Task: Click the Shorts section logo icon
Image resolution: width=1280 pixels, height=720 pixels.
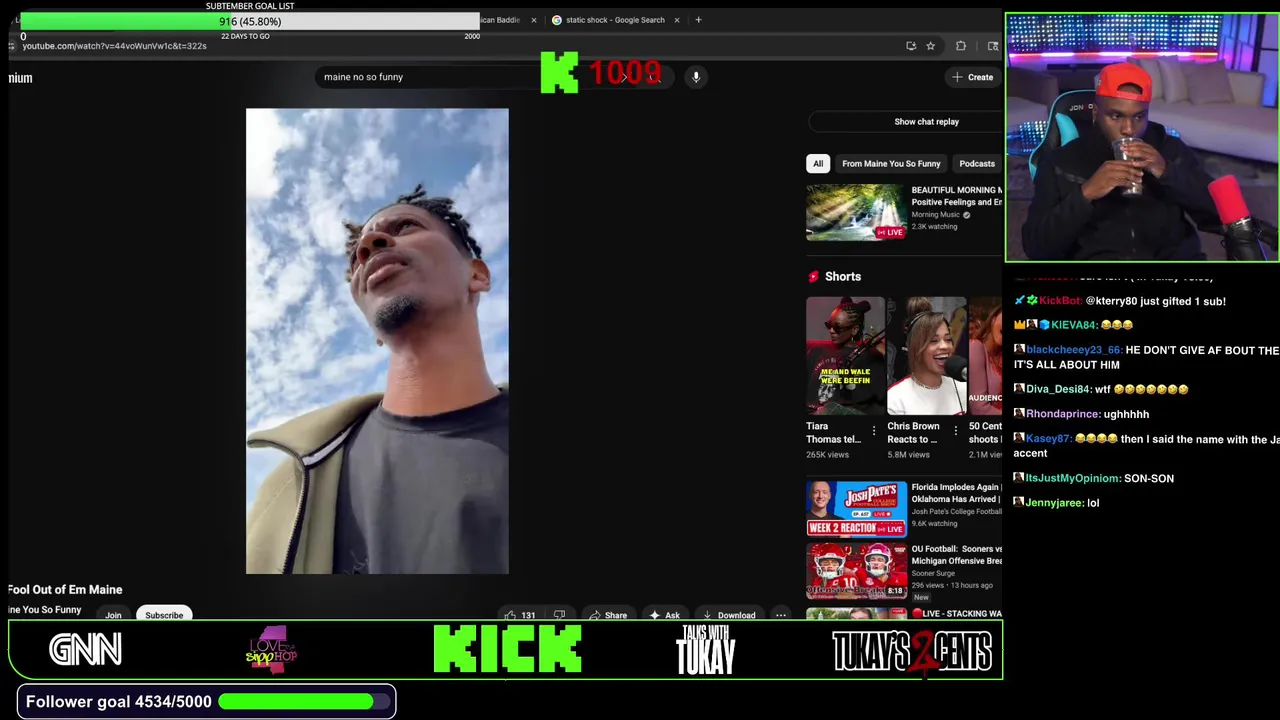Action: click(813, 277)
